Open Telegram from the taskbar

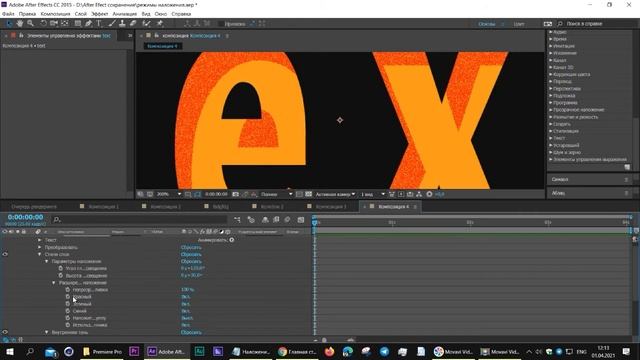[x=384, y=351]
